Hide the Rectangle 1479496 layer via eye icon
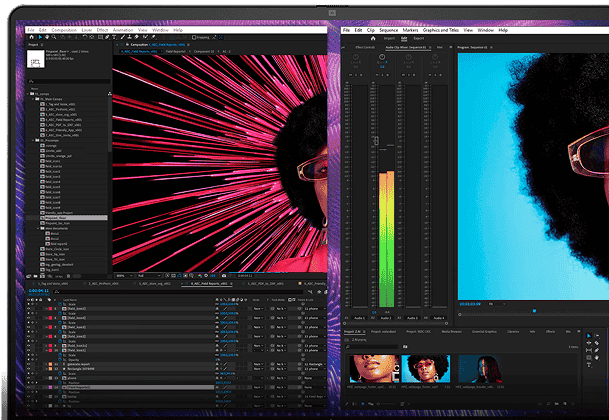 coord(28,369)
